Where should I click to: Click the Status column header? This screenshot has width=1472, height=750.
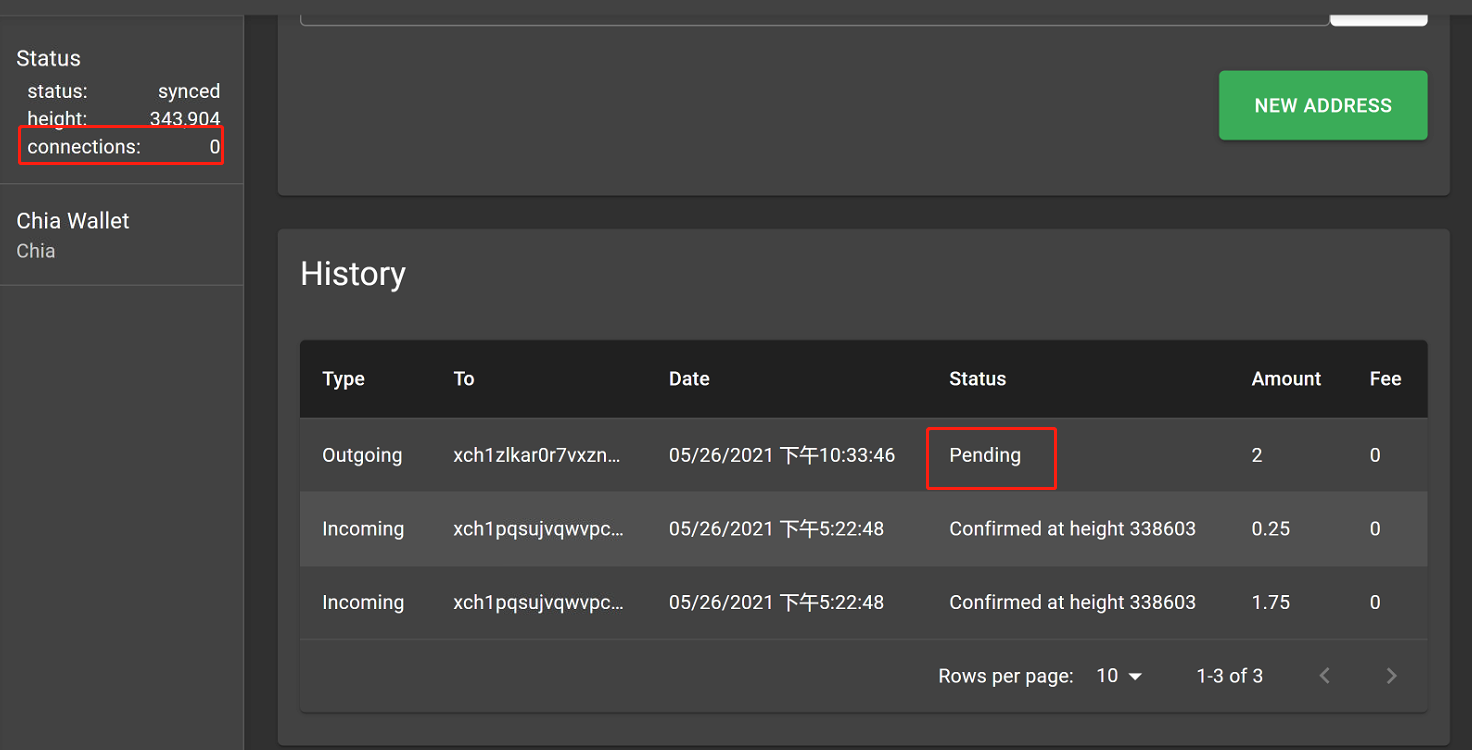[x=977, y=379]
